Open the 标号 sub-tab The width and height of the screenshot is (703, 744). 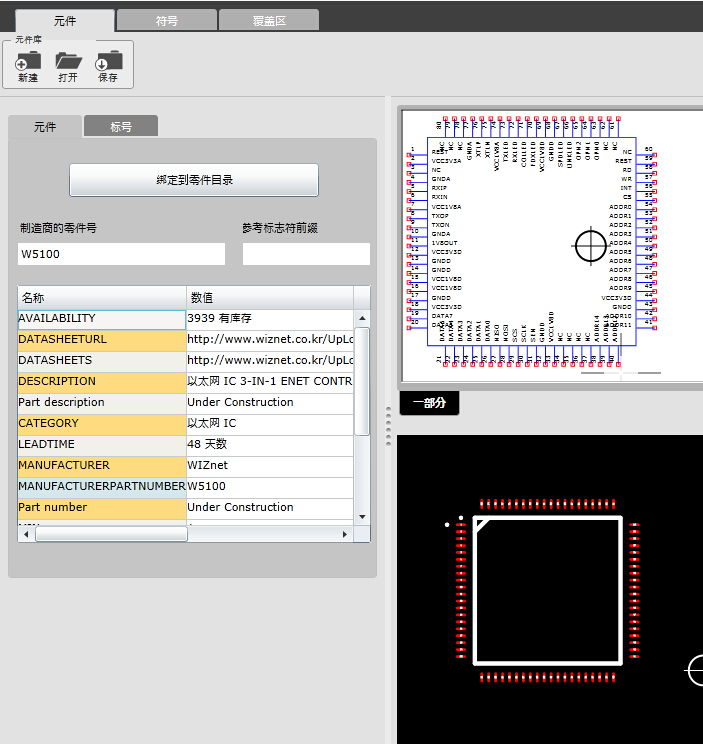coord(121,126)
